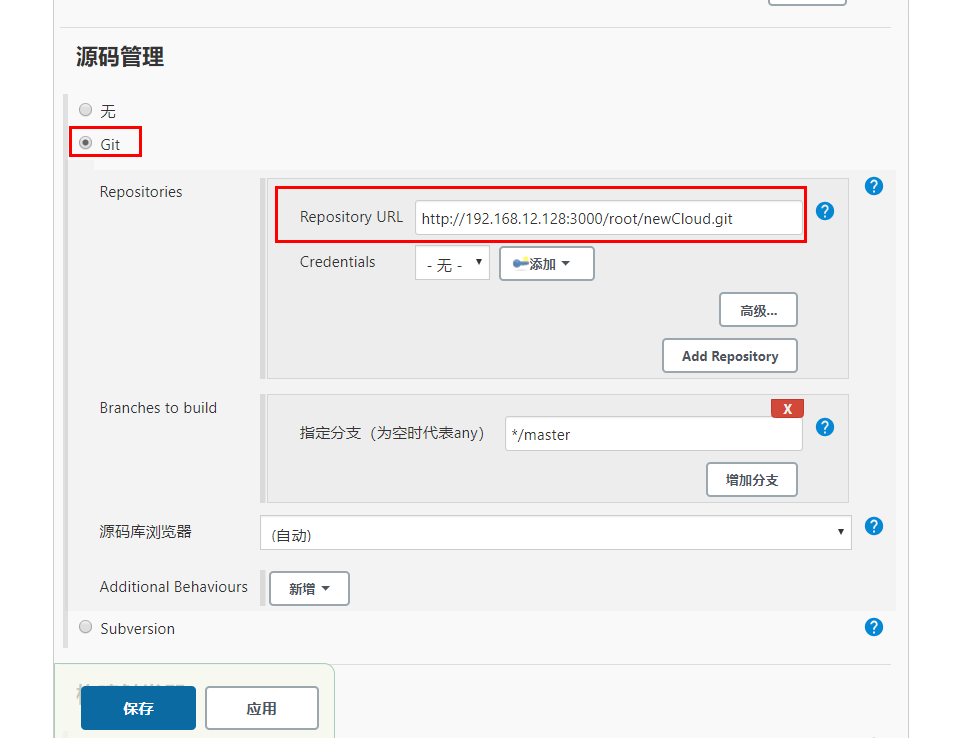This screenshot has width=955, height=738.
Task: Open help for 源码库浏览器 setting
Action: click(873, 526)
